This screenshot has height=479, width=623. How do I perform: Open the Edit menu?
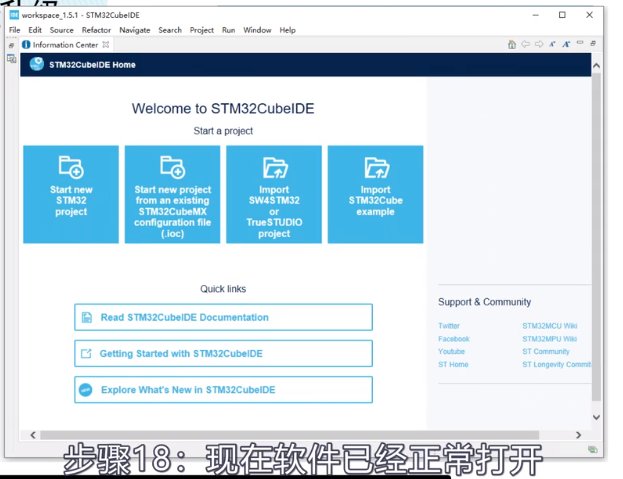(35, 30)
